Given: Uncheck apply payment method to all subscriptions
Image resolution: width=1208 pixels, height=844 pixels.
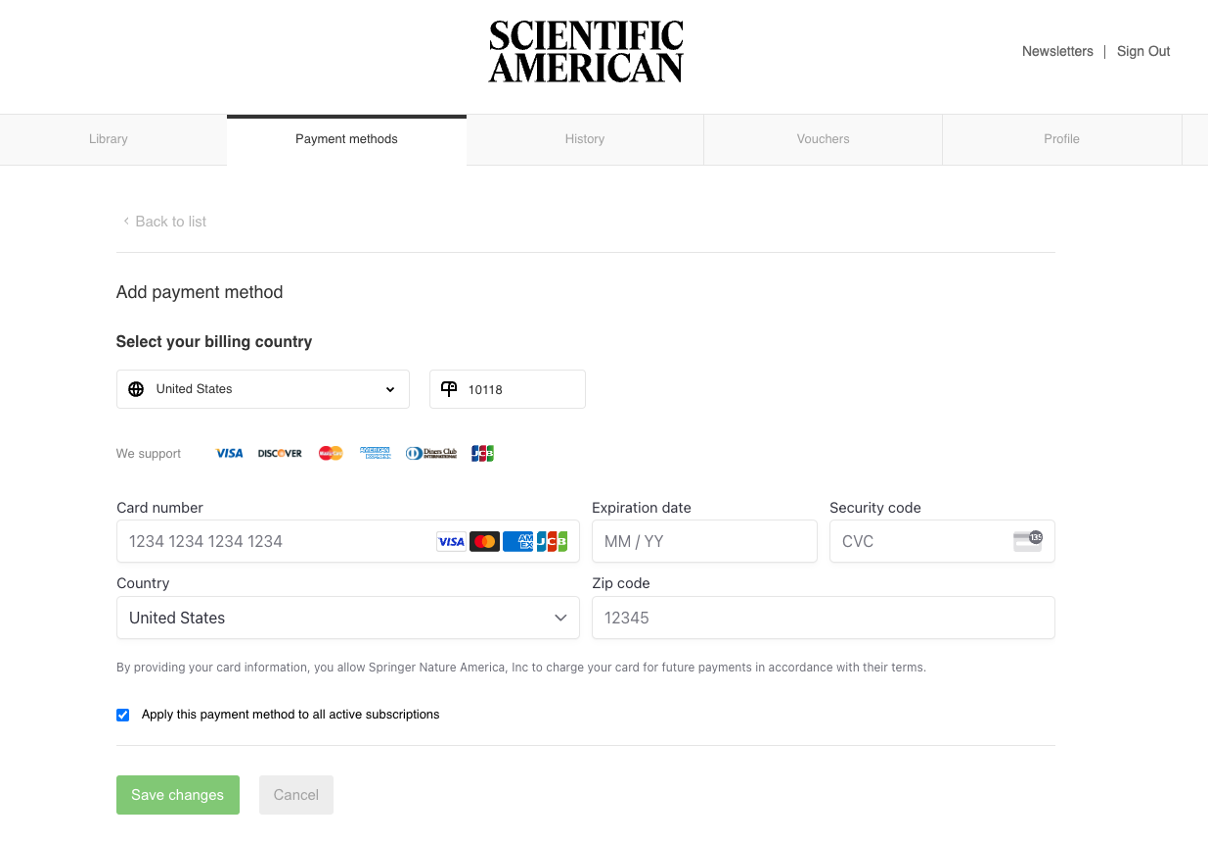Looking at the screenshot, I should pos(122,714).
